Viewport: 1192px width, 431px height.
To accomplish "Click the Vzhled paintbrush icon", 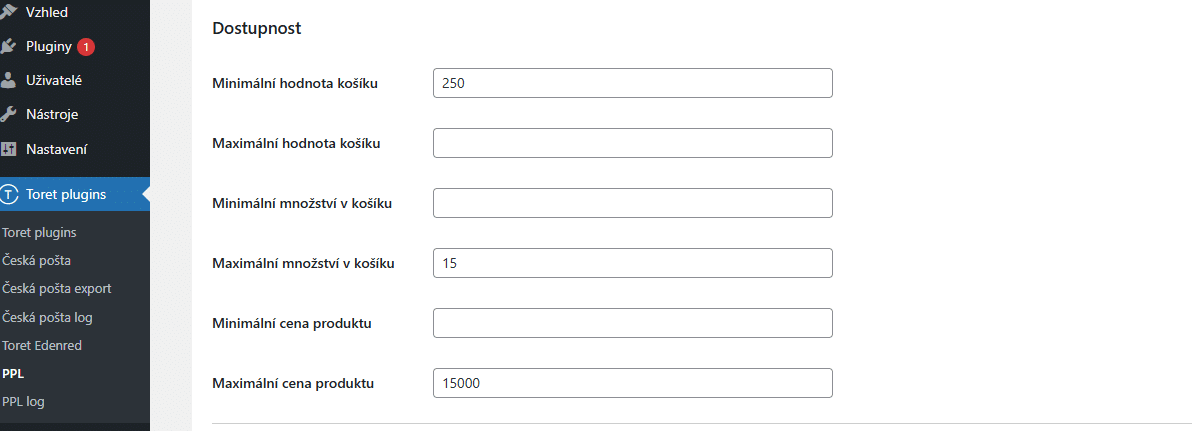I will pyautogui.click(x=10, y=11).
